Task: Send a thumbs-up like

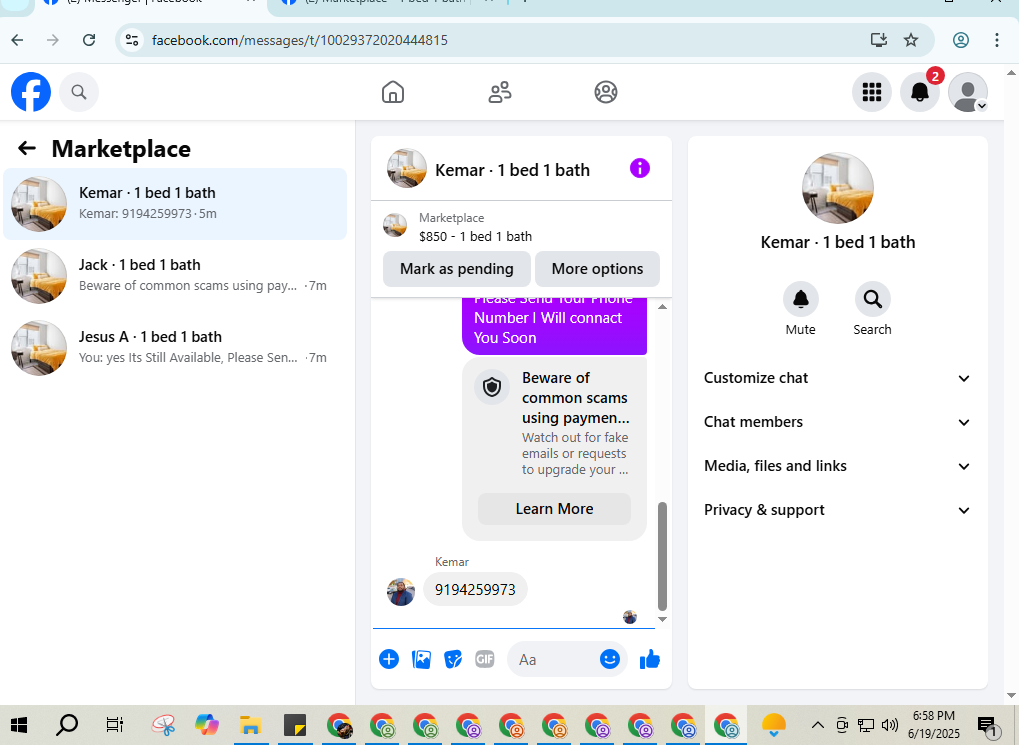Action: [650, 659]
